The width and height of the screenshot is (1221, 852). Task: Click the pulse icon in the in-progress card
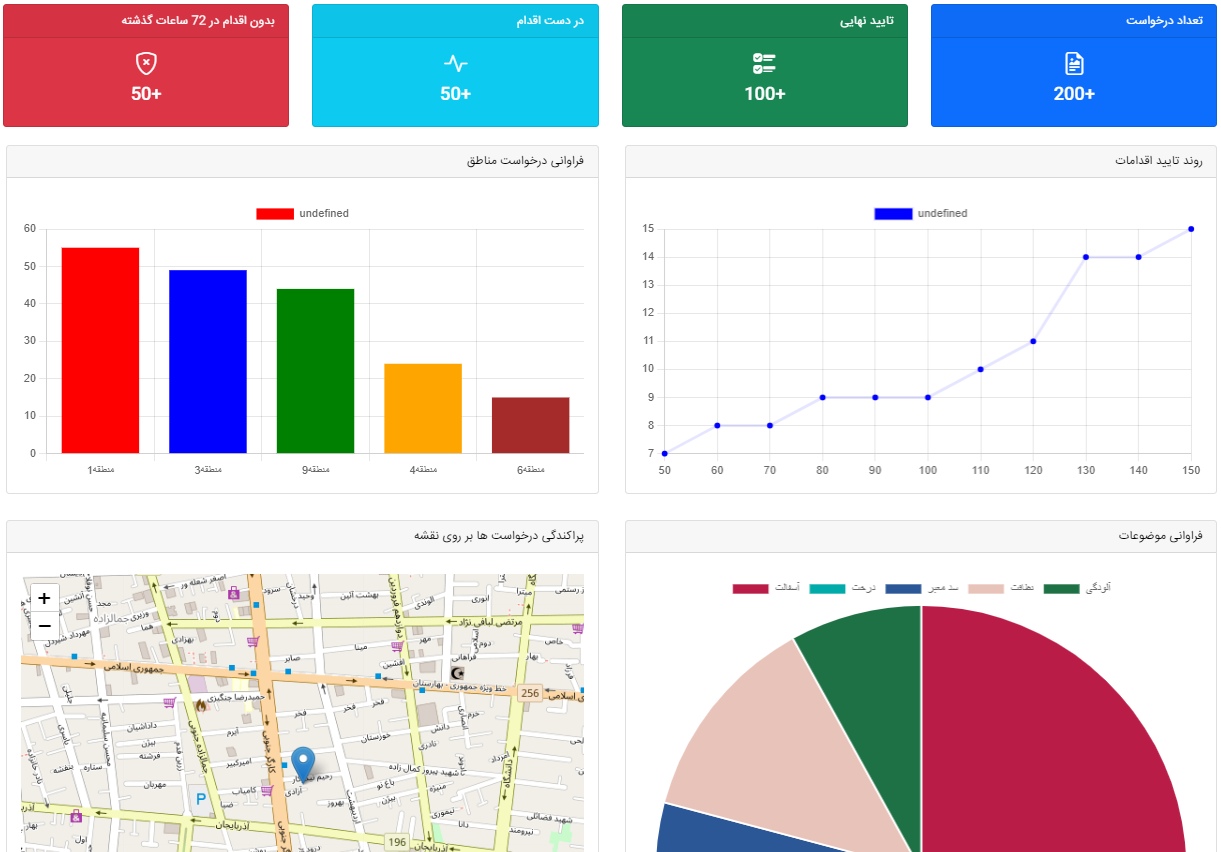tap(455, 64)
